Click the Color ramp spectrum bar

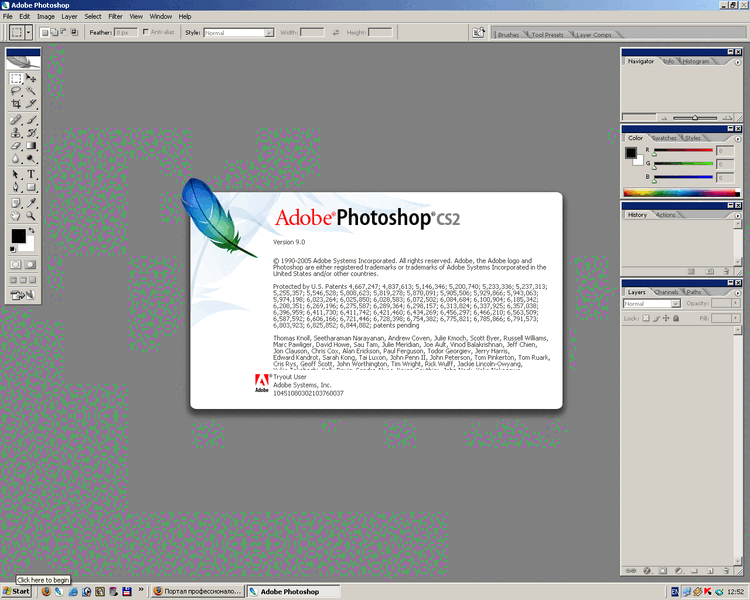[x=681, y=193]
